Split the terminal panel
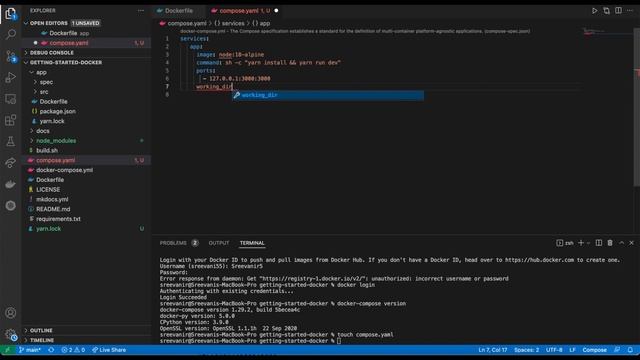This screenshot has width=640, height=360. click(598, 243)
